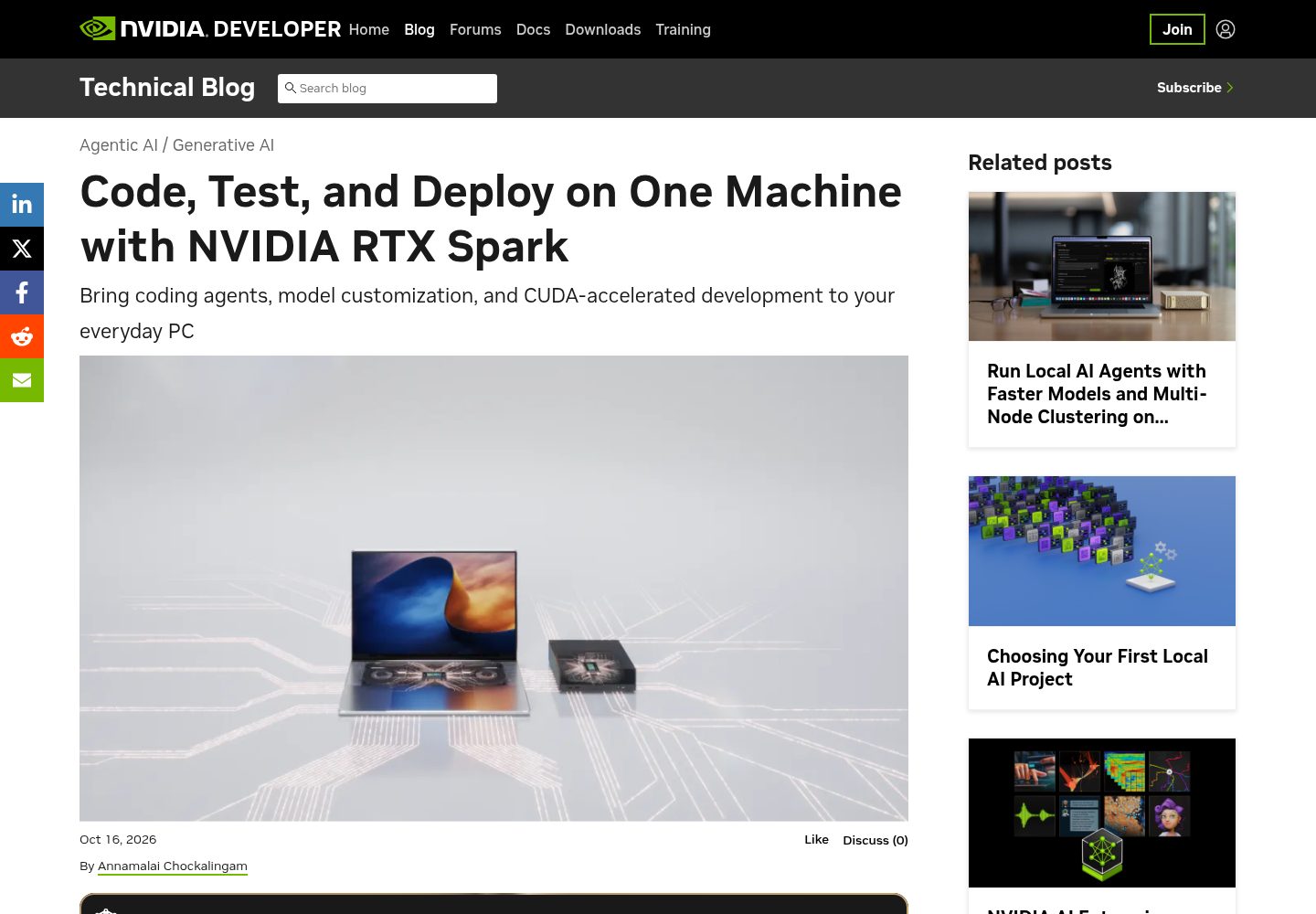Open author Annamalai Chockalingam's page
Screen dimensions: 1316x914
pyautogui.click(x=173, y=866)
